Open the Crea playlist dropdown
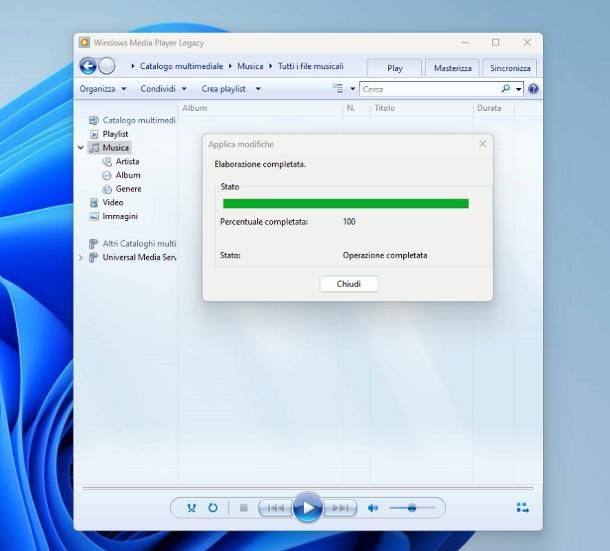610x551 pixels. (x=230, y=89)
